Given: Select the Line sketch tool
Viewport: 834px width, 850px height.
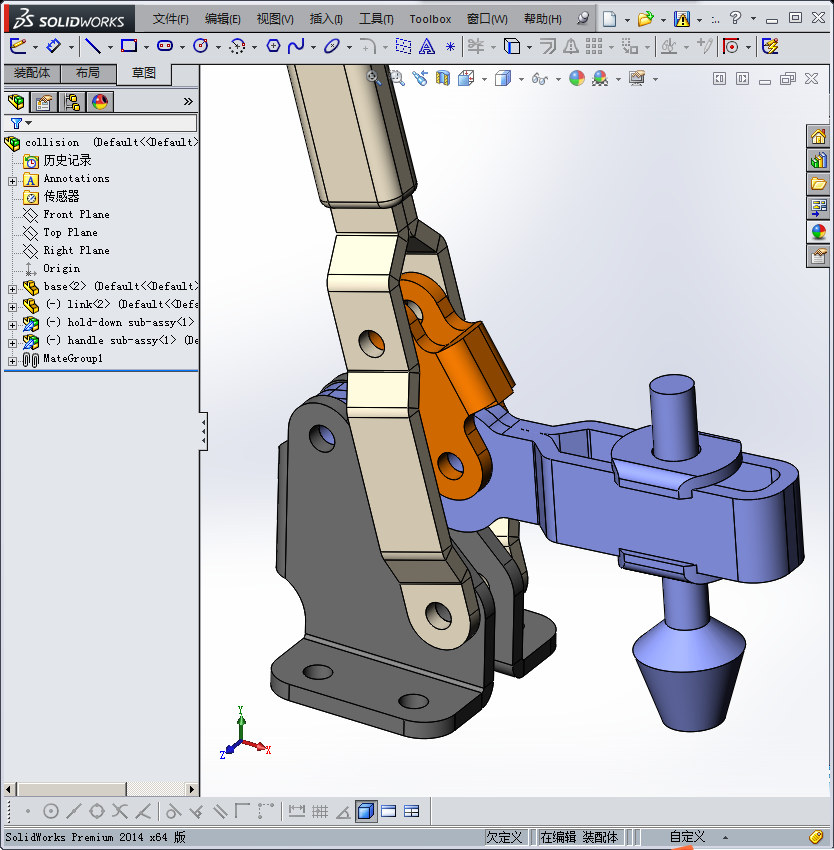Looking at the screenshot, I should tap(92, 46).
